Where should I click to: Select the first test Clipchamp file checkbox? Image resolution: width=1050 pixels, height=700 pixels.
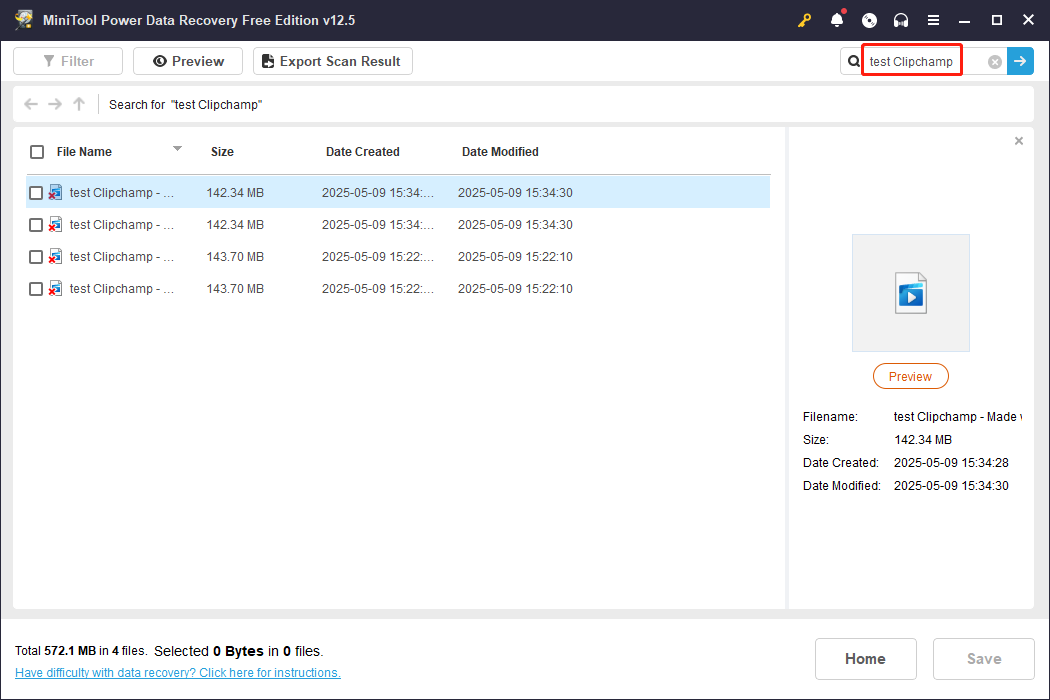(x=36, y=192)
